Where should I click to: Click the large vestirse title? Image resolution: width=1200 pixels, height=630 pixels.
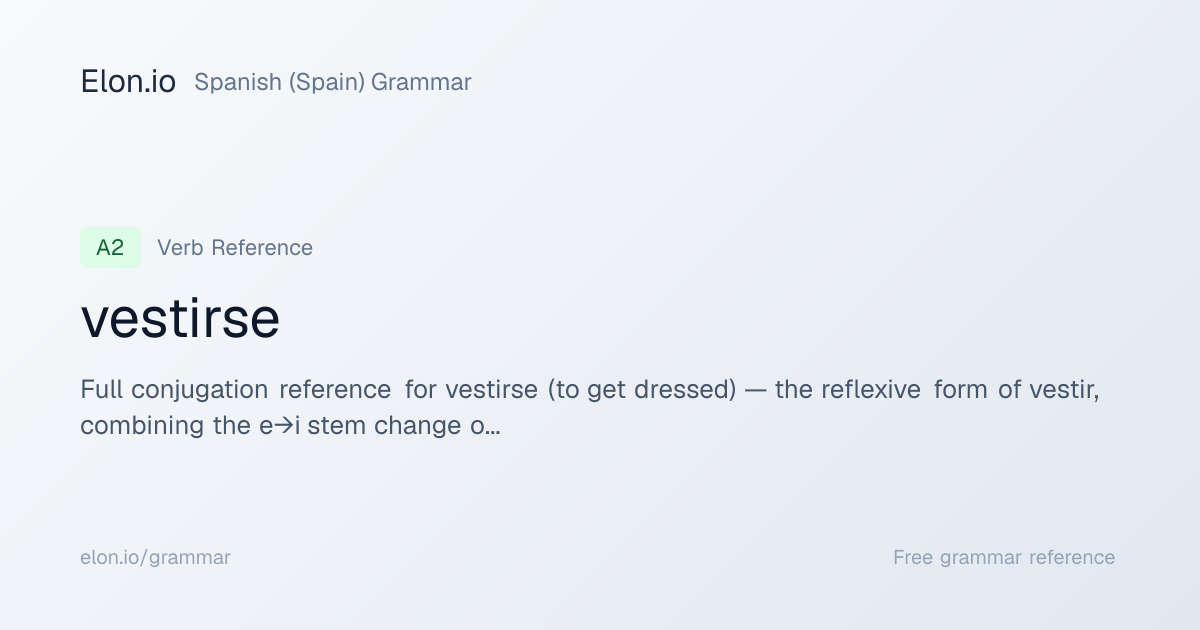(180, 318)
